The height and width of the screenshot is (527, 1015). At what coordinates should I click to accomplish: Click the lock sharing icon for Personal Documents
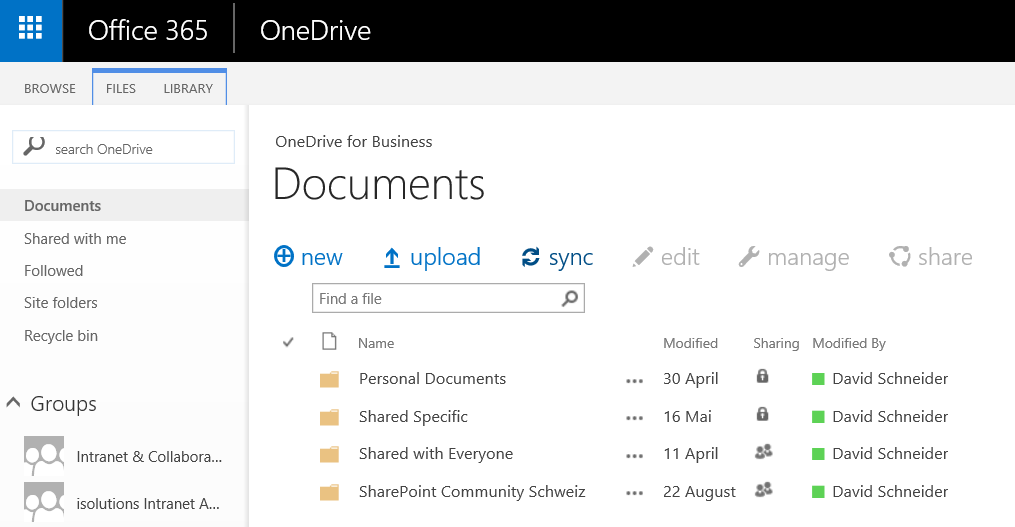click(763, 377)
